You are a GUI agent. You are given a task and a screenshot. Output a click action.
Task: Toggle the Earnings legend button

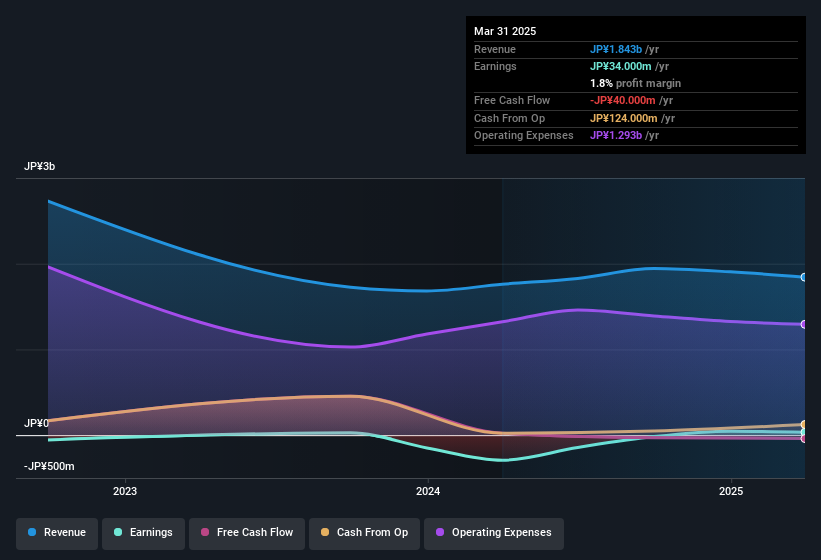143,533
